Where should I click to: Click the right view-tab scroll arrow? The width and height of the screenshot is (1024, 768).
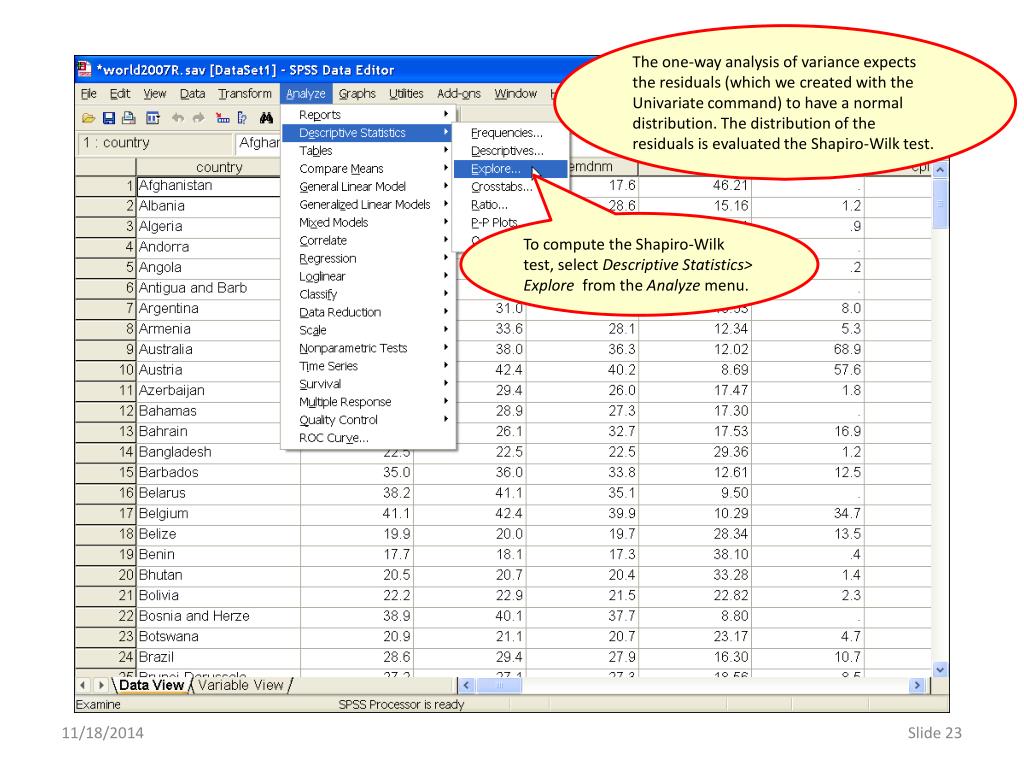[101, 685]
